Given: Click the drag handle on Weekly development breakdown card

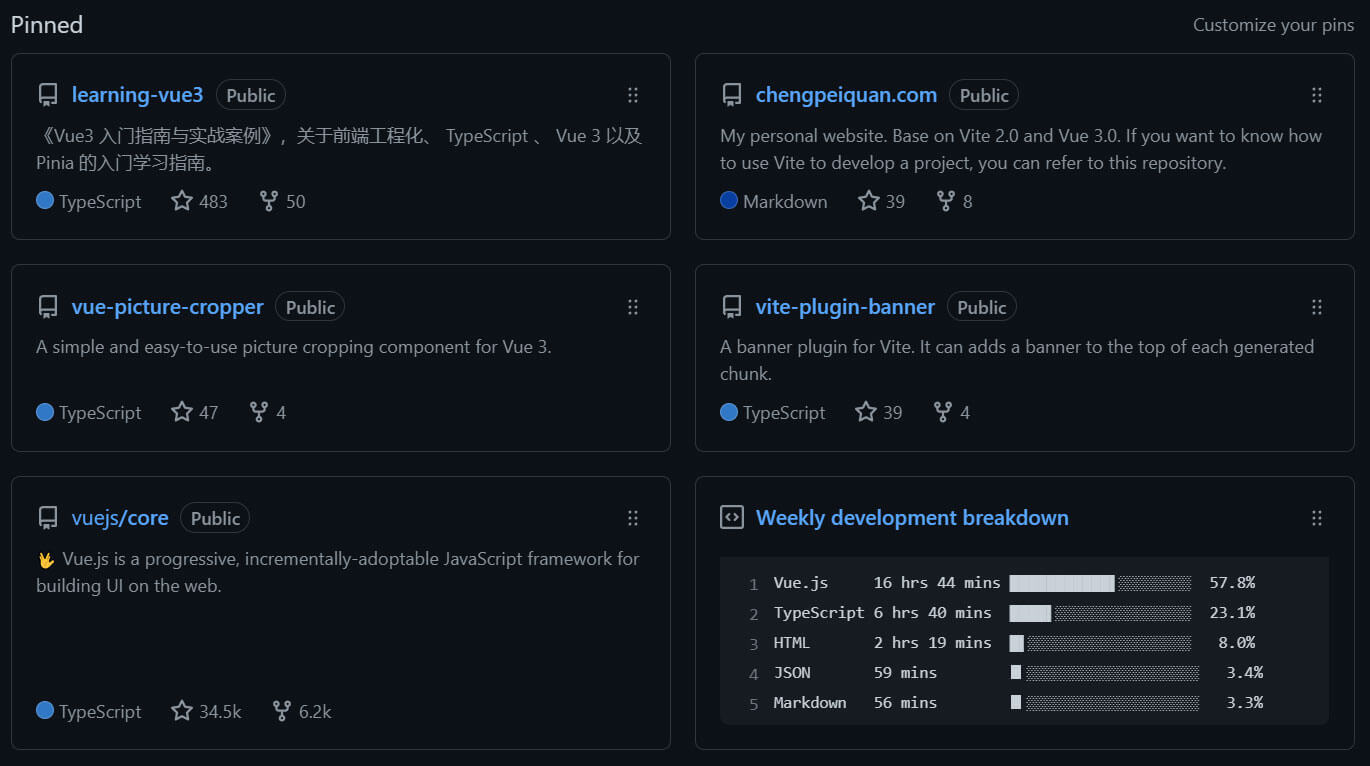Looking at the screenshot, I should (1316, 518).
